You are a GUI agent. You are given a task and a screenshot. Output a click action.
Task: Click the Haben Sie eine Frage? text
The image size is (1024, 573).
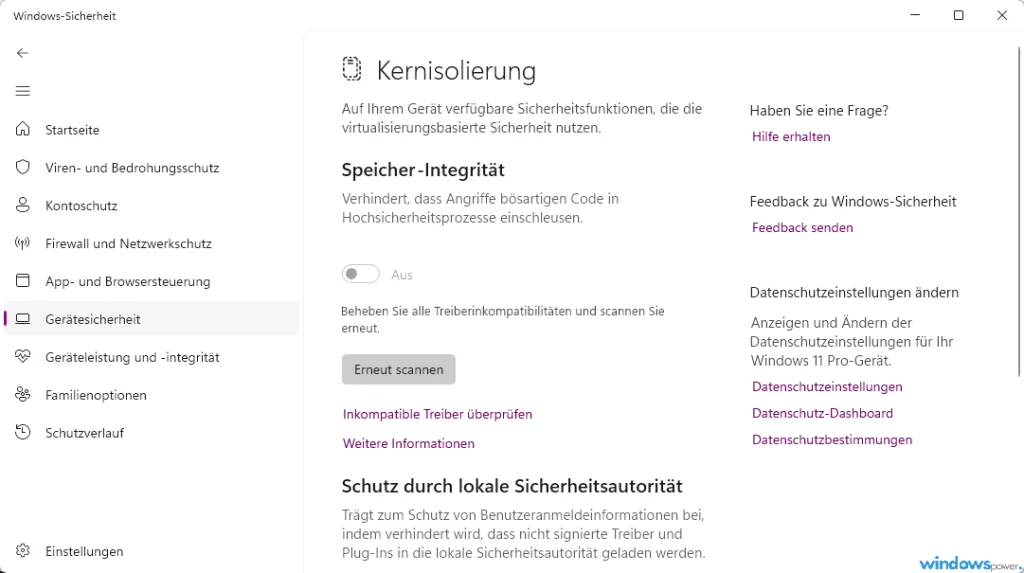pos(819,110)
